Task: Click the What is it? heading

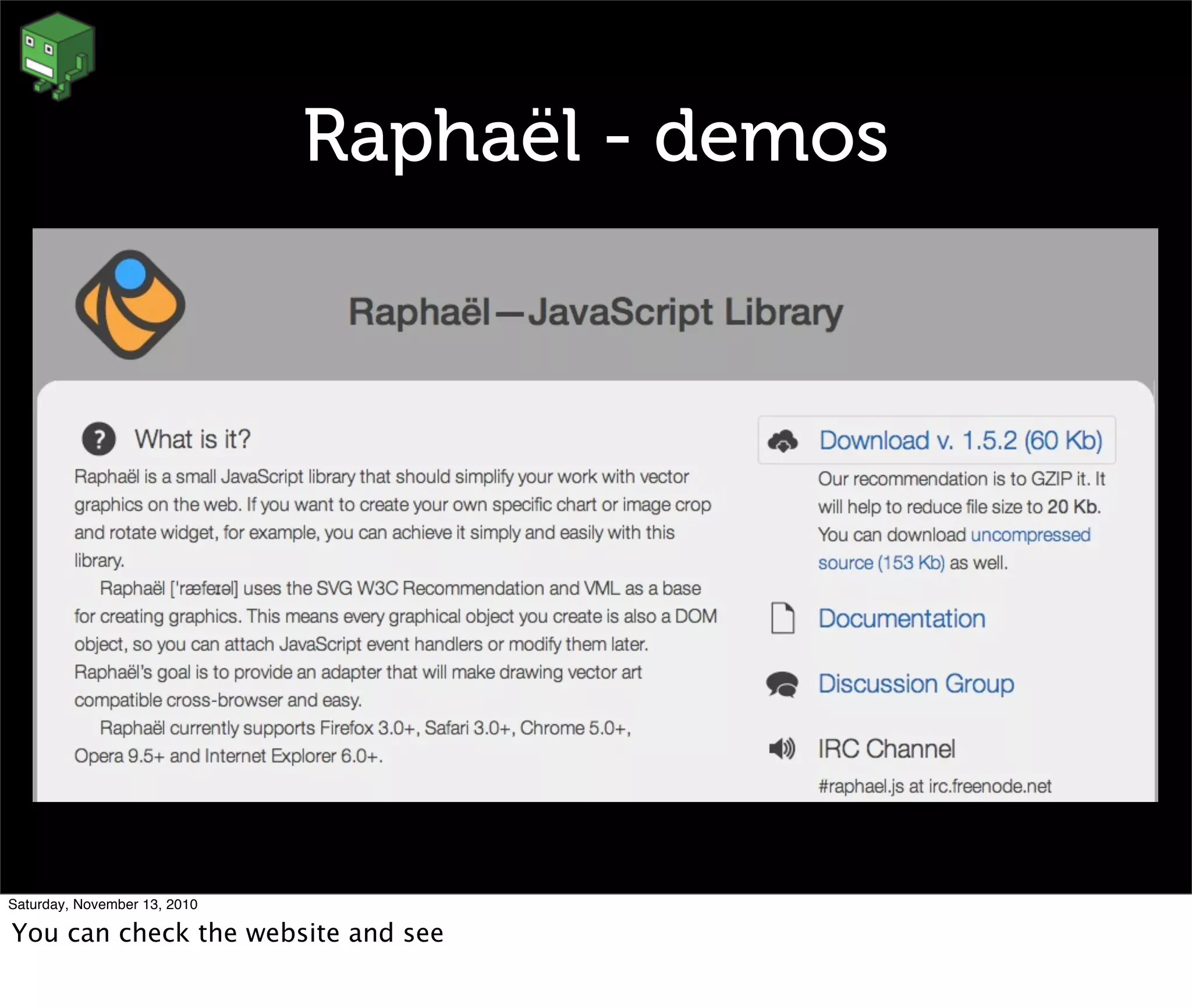Action: [193, 439]
